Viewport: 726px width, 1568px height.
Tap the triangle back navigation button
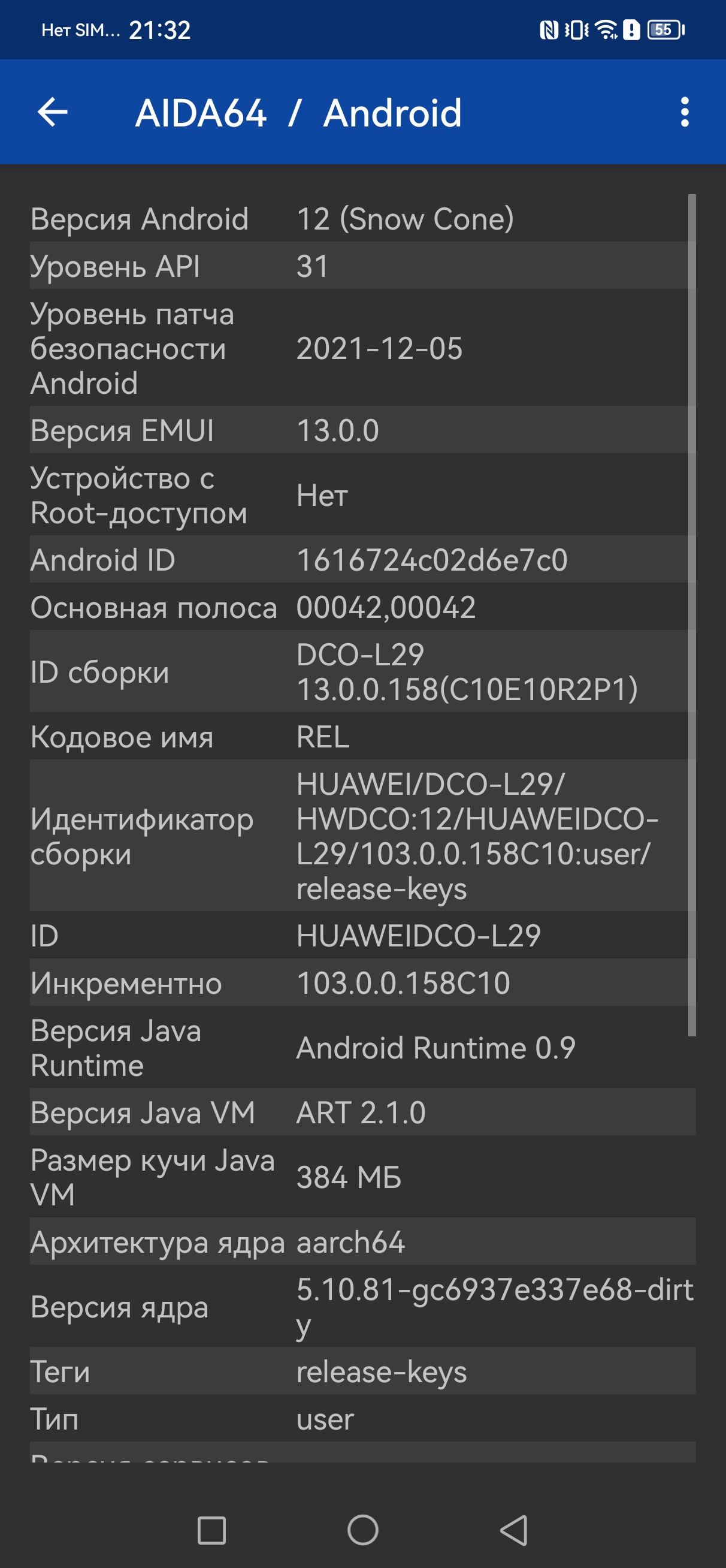[513, 1530]
